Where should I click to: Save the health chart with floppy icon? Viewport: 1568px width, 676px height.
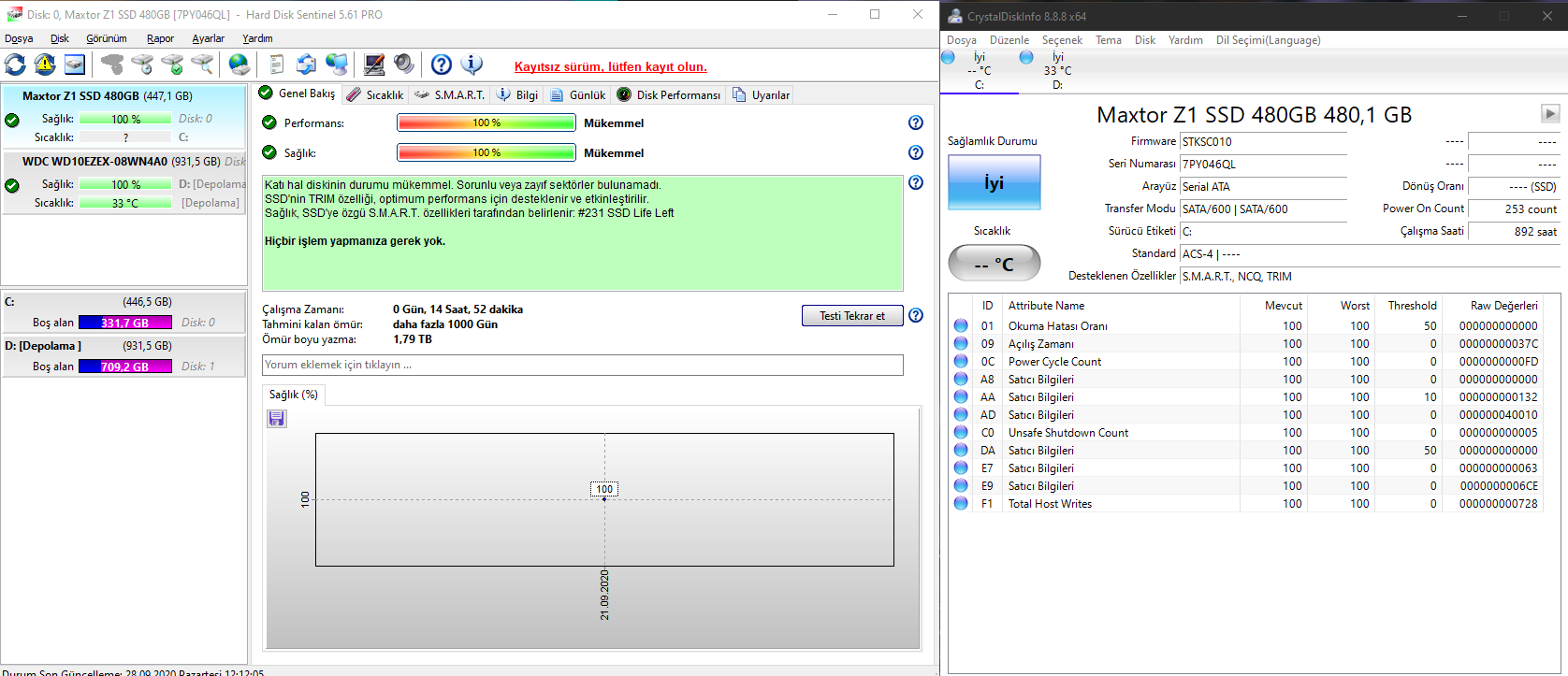point(277,419)
